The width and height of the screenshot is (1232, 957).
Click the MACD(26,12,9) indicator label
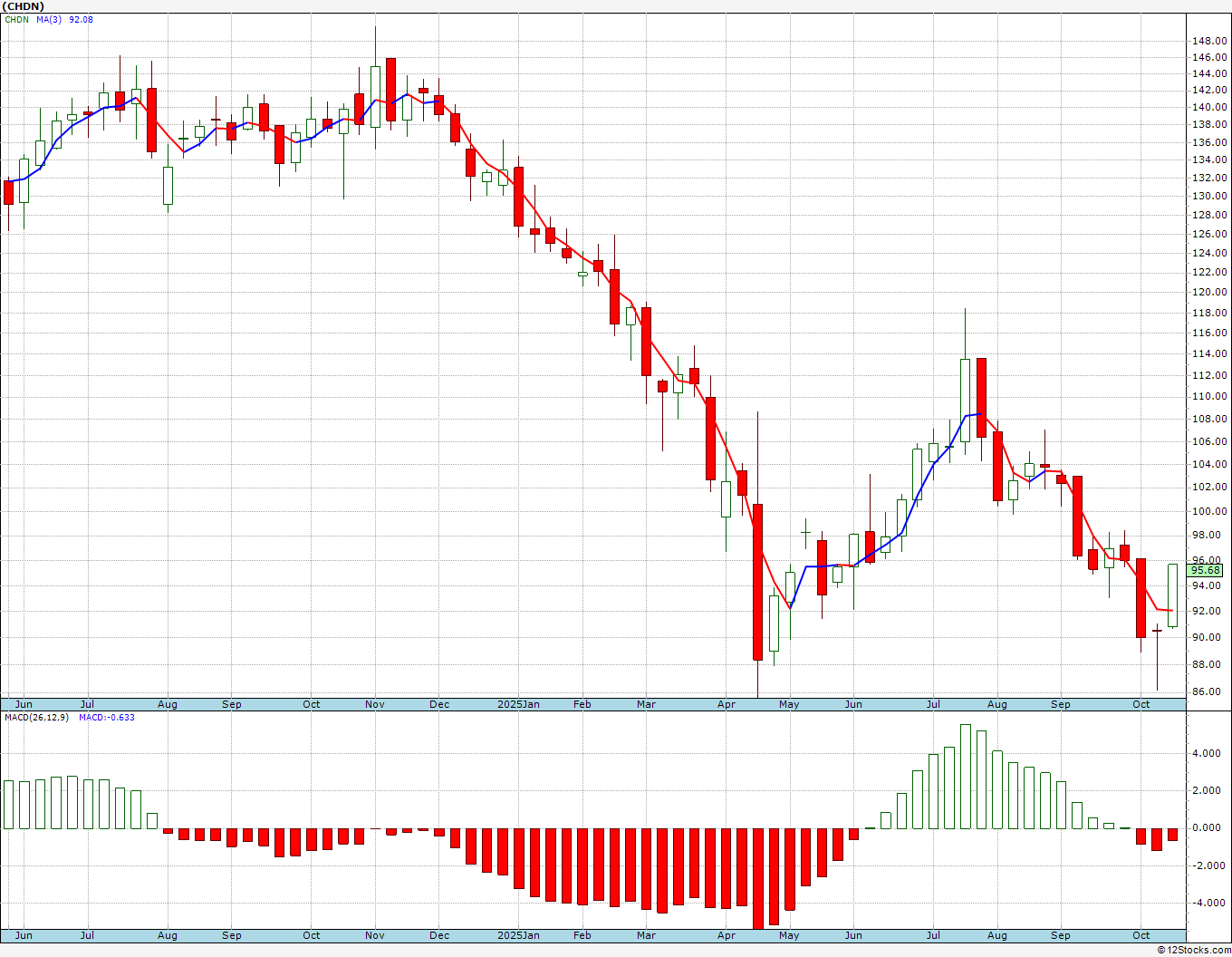click(37, 718)
